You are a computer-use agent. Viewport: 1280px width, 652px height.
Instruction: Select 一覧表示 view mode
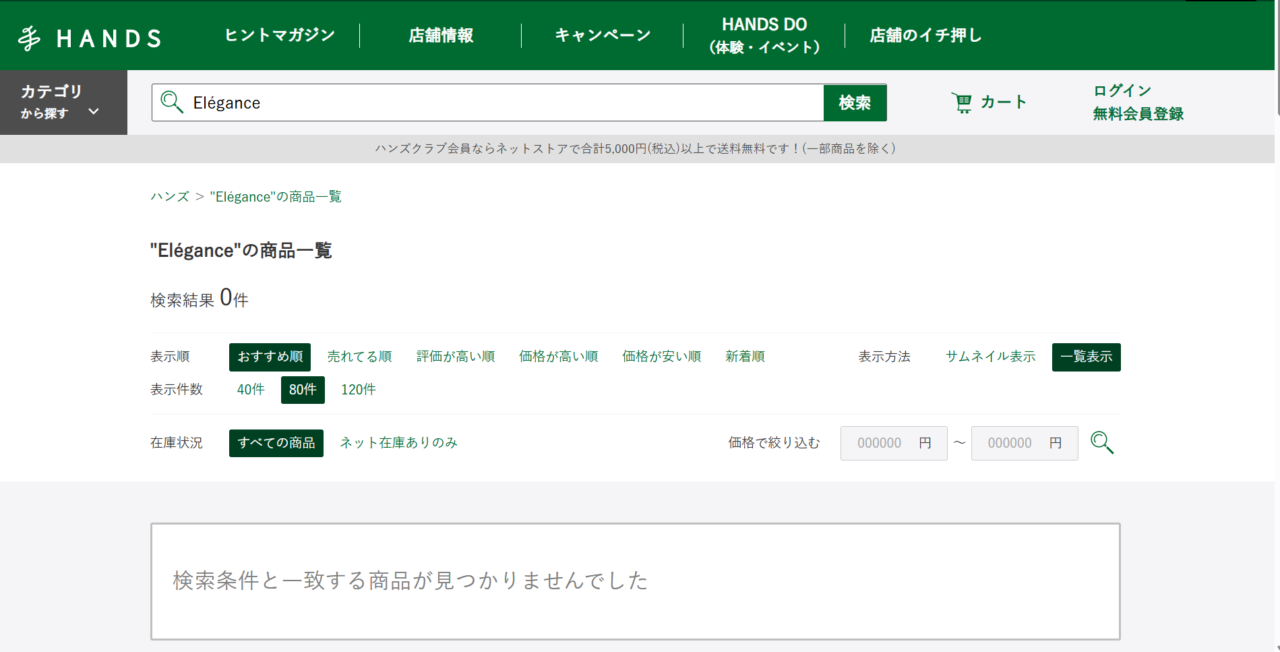pos(1086,357)
